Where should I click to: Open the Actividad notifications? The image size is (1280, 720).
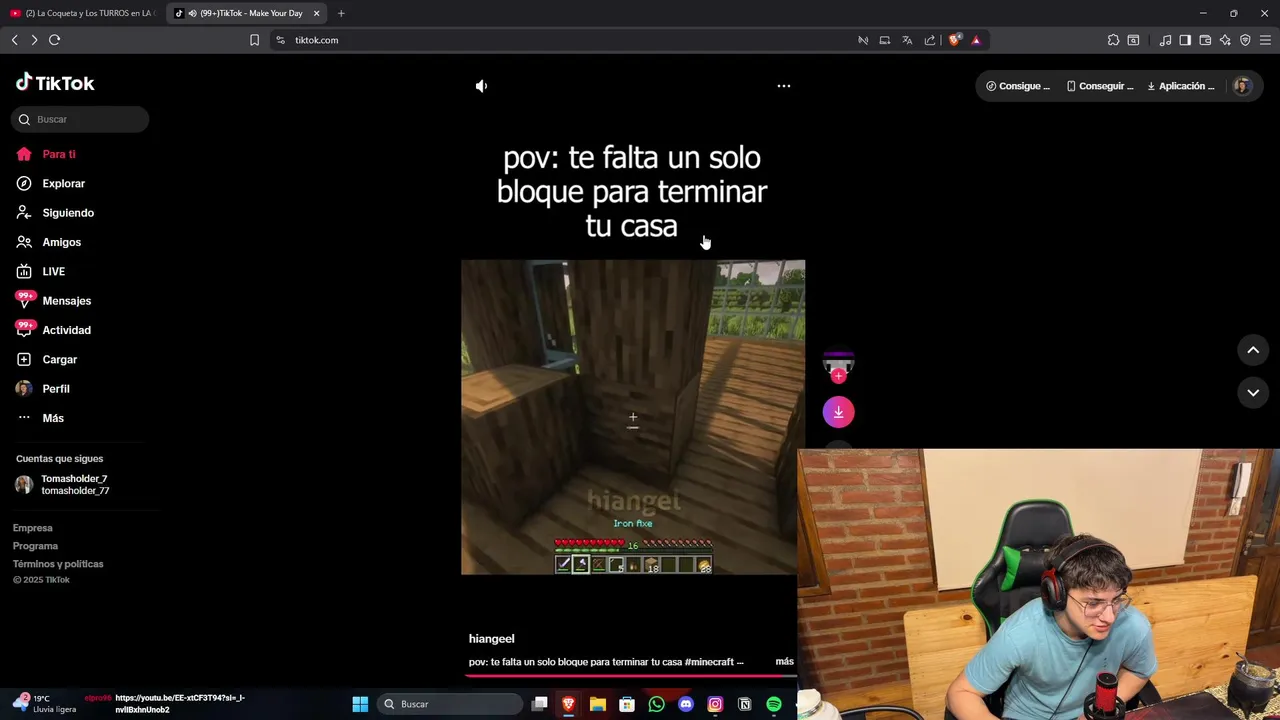[66, 330]
